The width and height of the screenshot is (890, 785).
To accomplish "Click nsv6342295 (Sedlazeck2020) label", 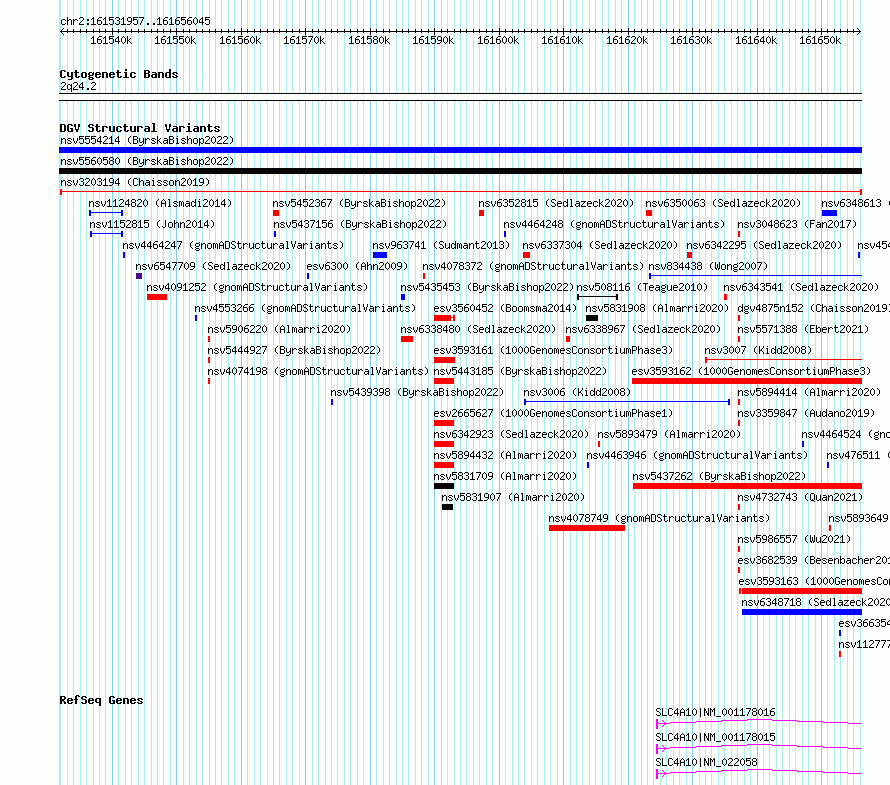I will 764,245.
